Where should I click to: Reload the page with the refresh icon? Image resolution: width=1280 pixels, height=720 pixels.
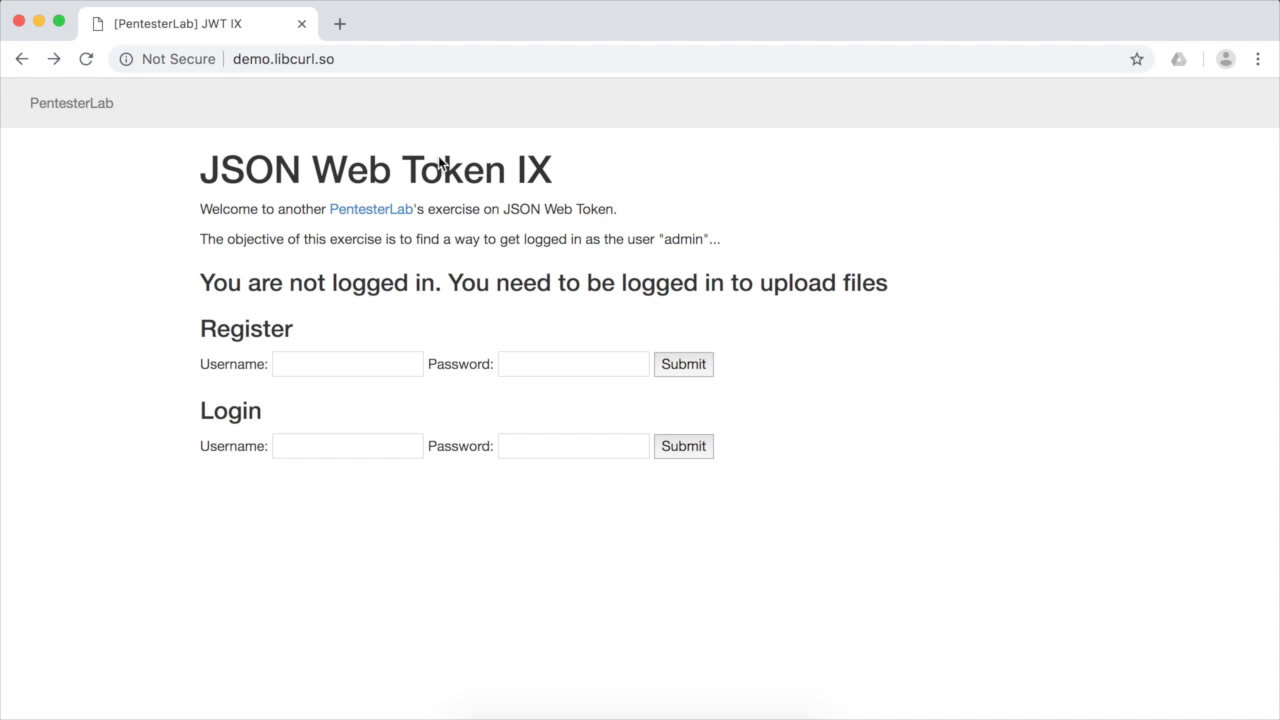coord(86,59)
